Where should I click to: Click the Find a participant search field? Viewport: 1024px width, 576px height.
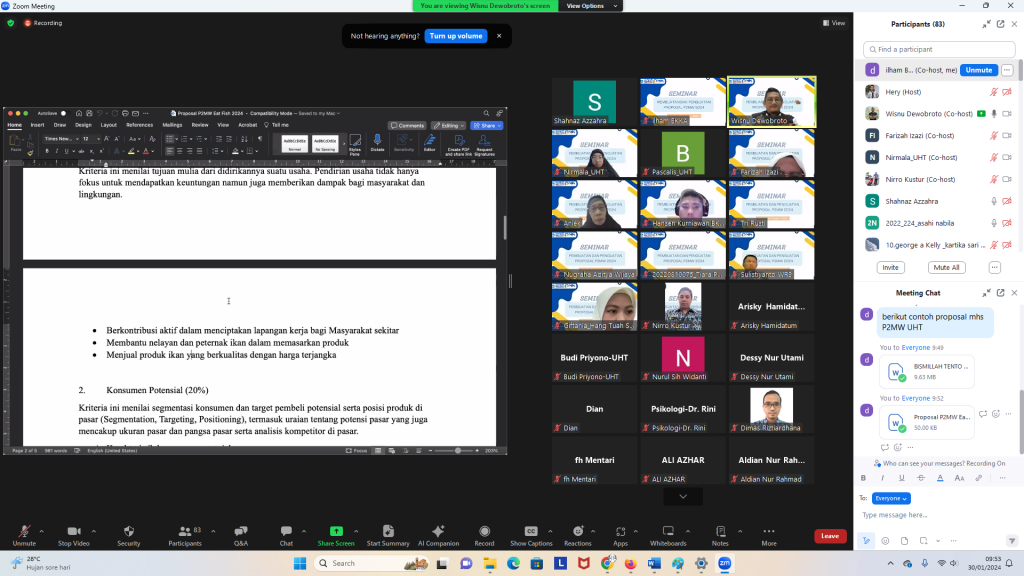coord(940,49)
